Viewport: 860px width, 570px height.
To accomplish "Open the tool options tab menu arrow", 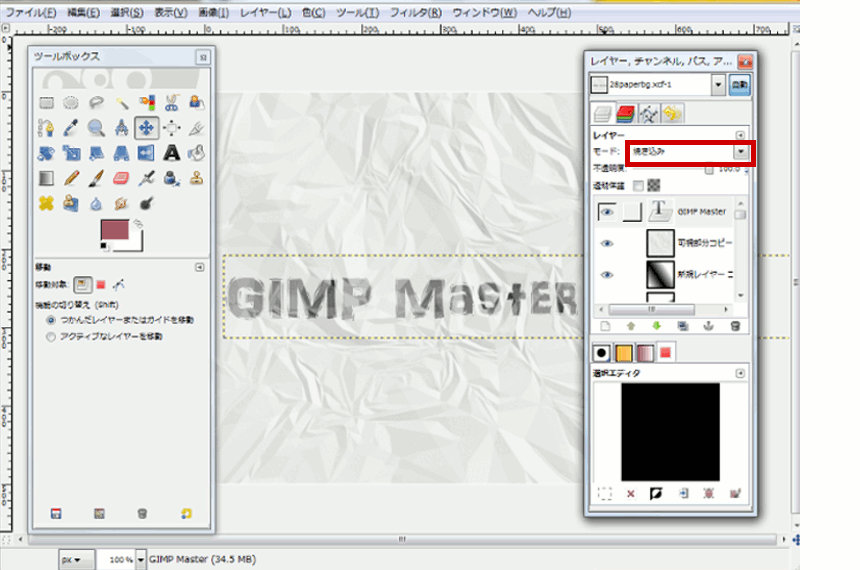I will click(200, 267).
